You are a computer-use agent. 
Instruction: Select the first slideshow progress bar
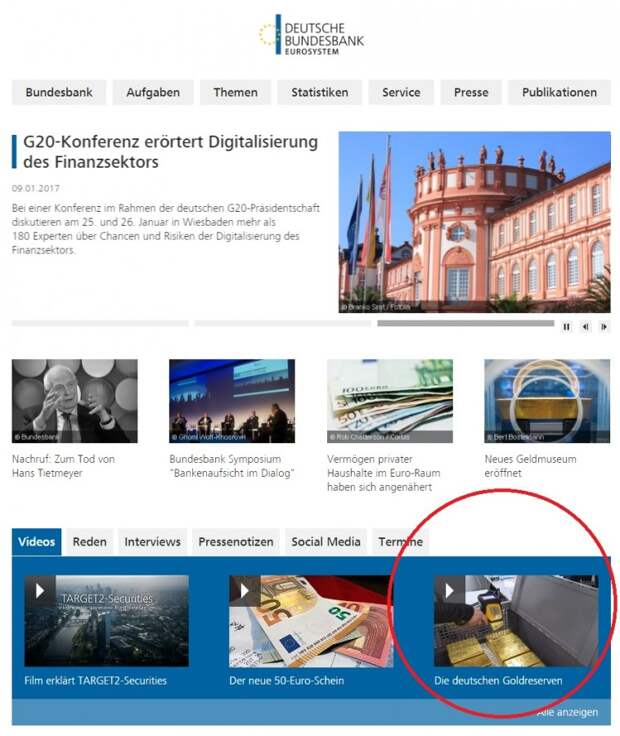(100, 323)
